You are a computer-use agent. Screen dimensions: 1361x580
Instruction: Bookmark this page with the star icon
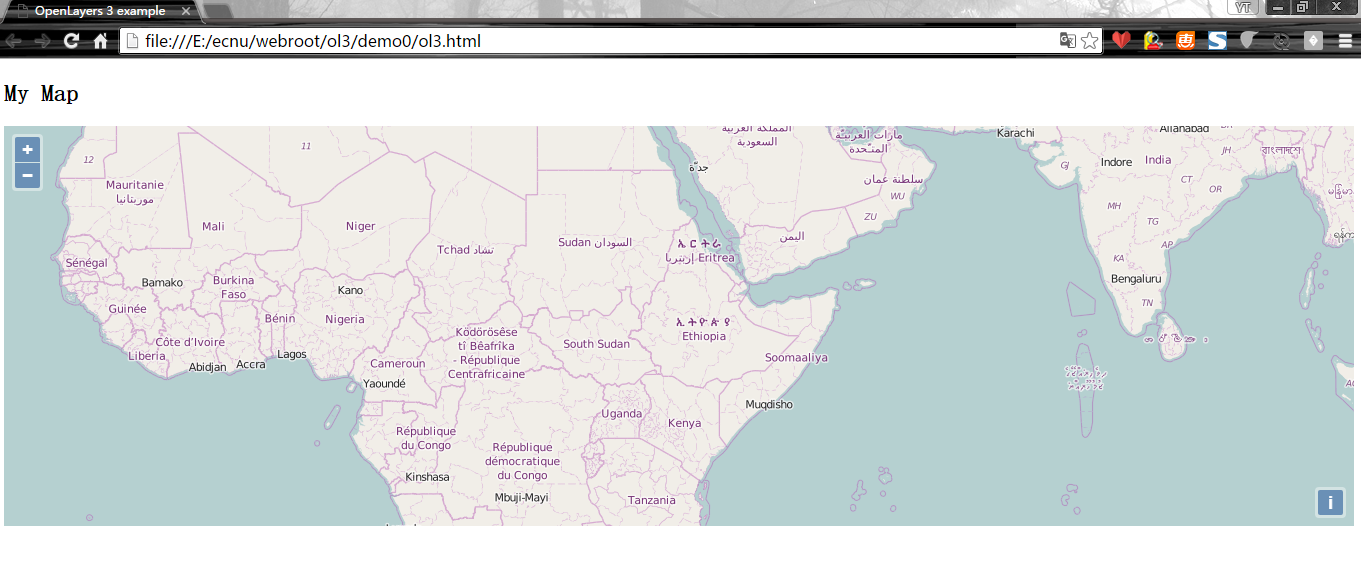coord(1089,41)
